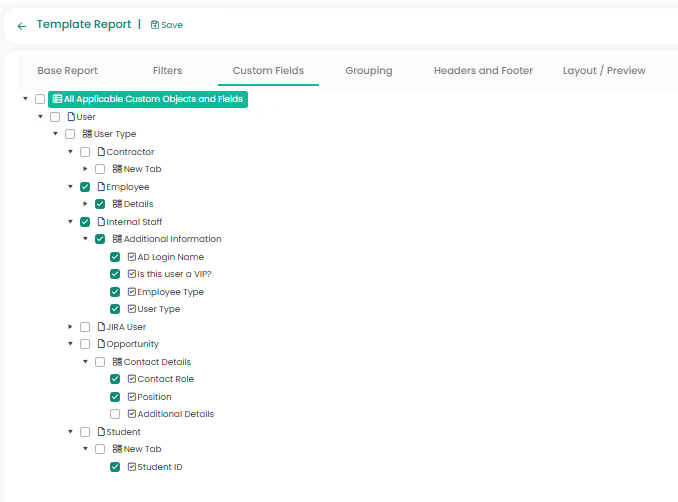Expand the JIRA User tree node
678x502 pixels.
[70, 327]
